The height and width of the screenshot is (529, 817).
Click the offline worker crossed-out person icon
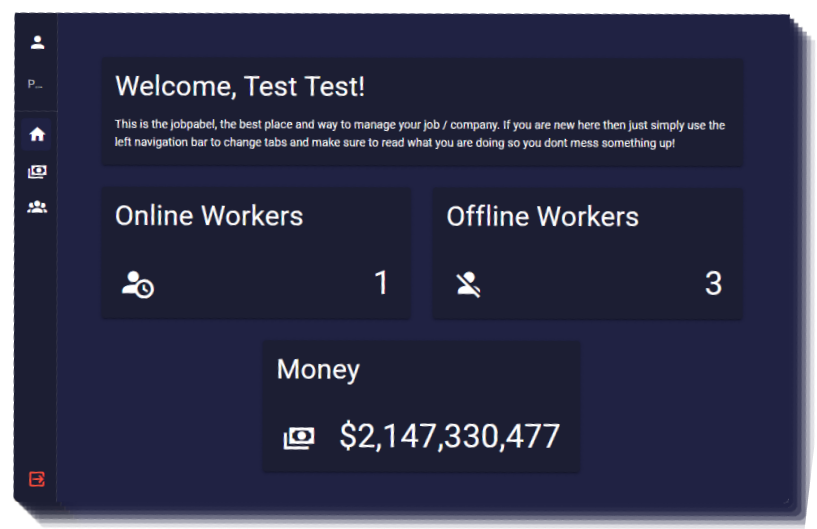click(x=468, y=285)
